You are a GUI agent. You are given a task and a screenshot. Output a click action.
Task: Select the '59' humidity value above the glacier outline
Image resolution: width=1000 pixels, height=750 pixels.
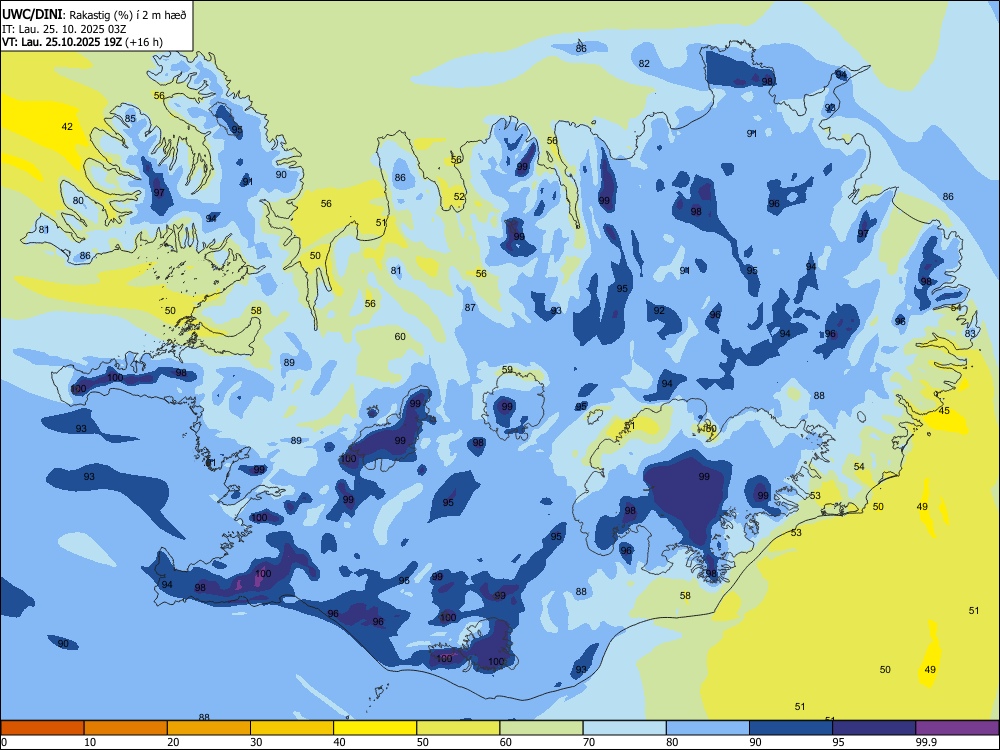[507, 370]
